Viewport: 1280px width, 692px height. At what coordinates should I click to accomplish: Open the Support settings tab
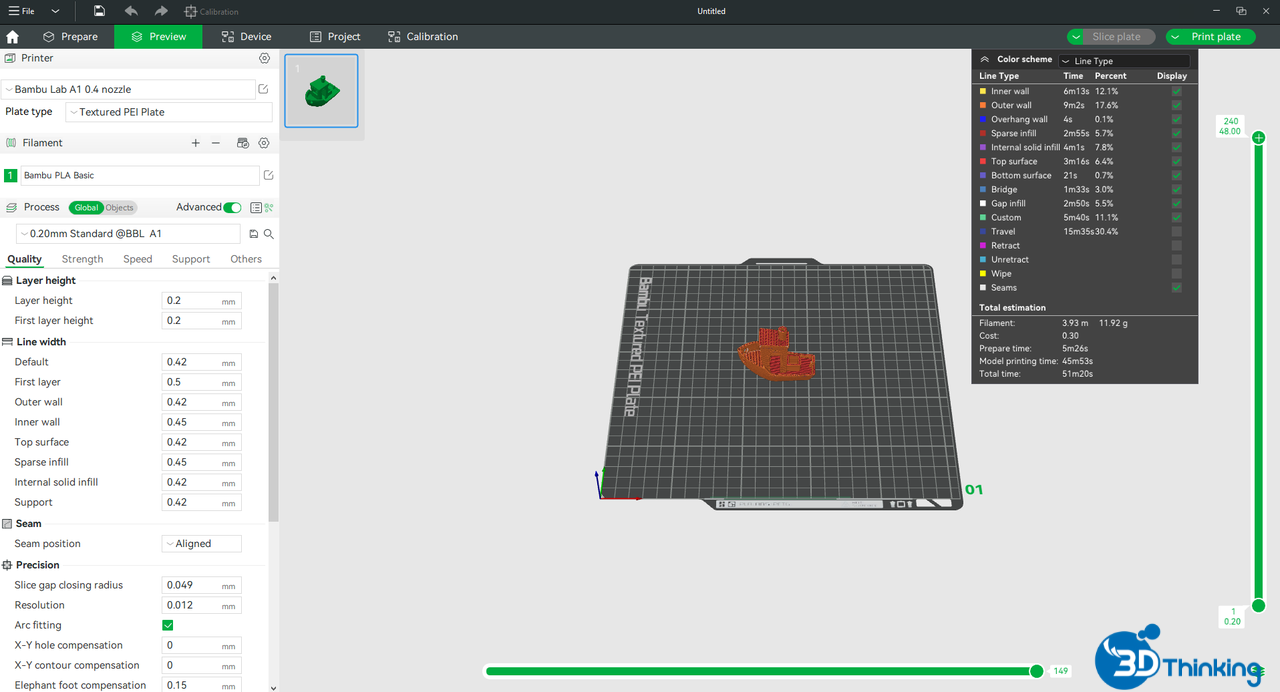(x=191, y=259)
